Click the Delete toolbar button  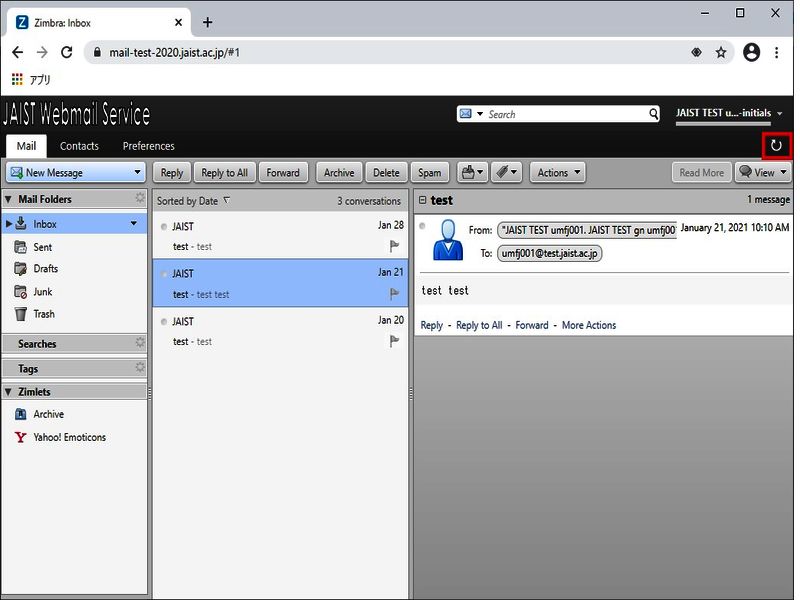click(x=386, y=172)
